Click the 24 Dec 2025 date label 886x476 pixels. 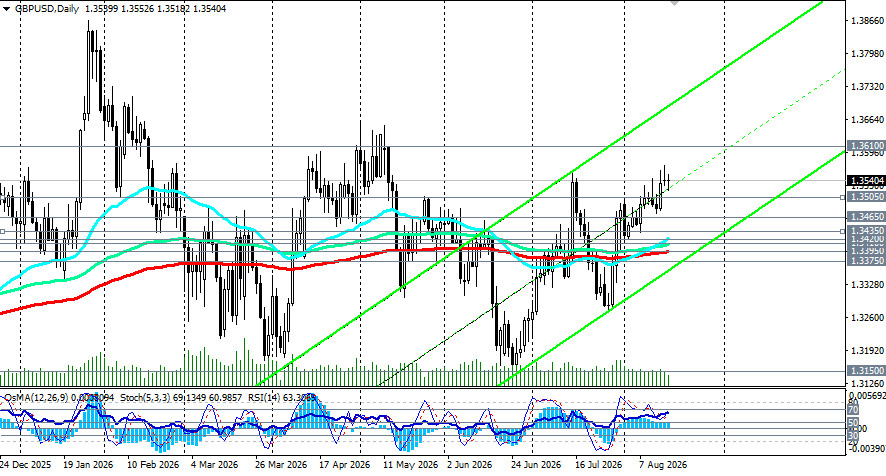(25, 465)
